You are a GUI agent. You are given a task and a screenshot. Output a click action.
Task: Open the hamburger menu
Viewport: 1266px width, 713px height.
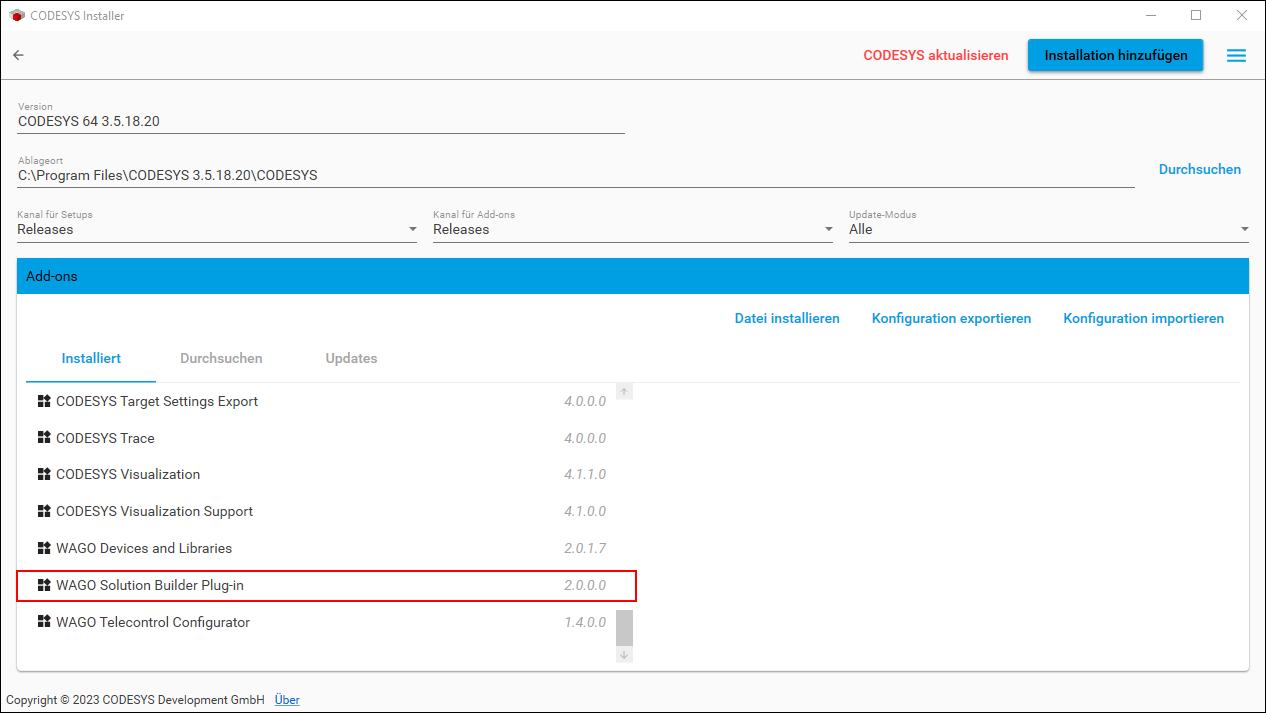[x=1236, y=56]
